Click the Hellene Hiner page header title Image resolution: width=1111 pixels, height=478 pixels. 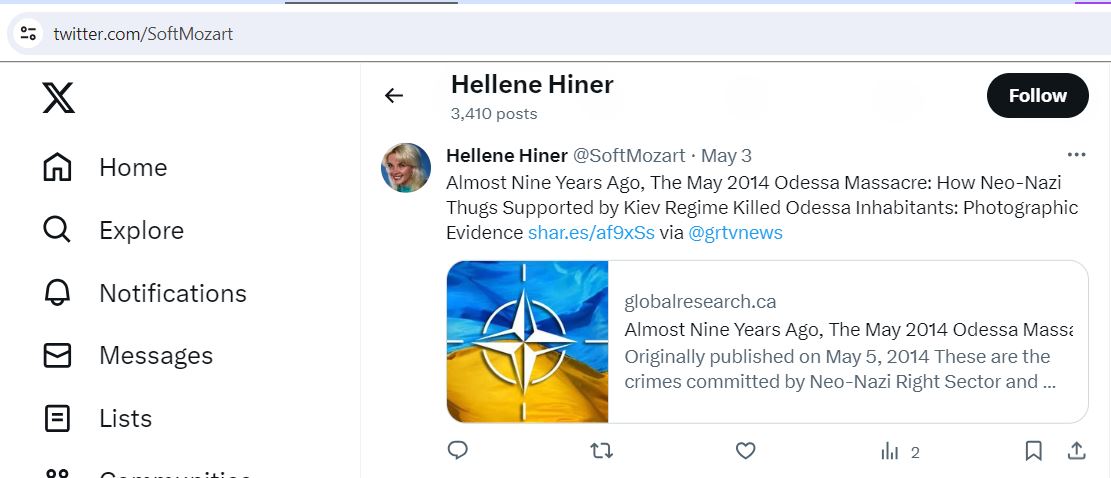tap(532, 84)
